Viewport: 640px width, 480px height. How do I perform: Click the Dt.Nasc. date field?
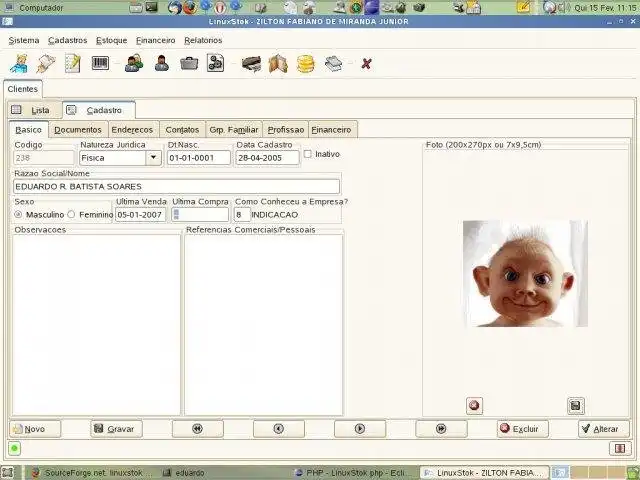click(x=199, y=158)
